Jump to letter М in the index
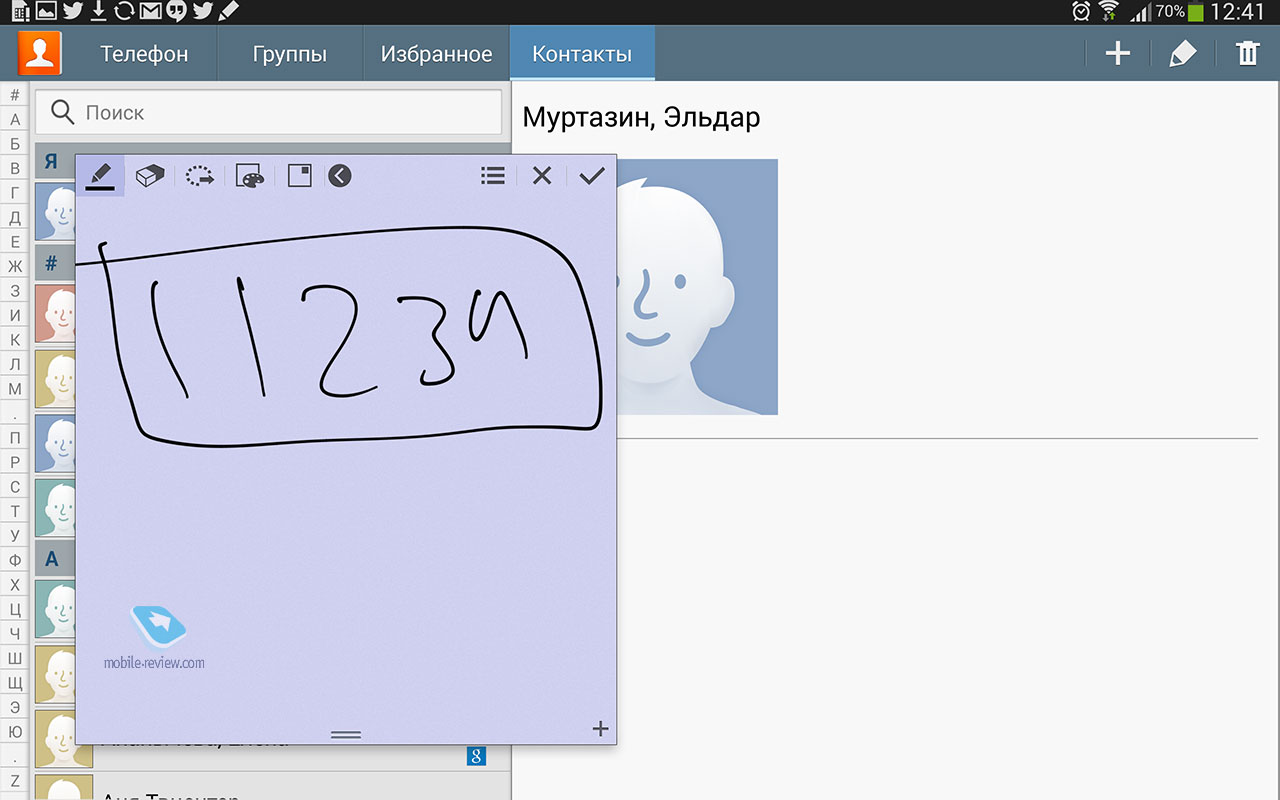The height and width of the screenshot is (800, 1280). point(15,389)
